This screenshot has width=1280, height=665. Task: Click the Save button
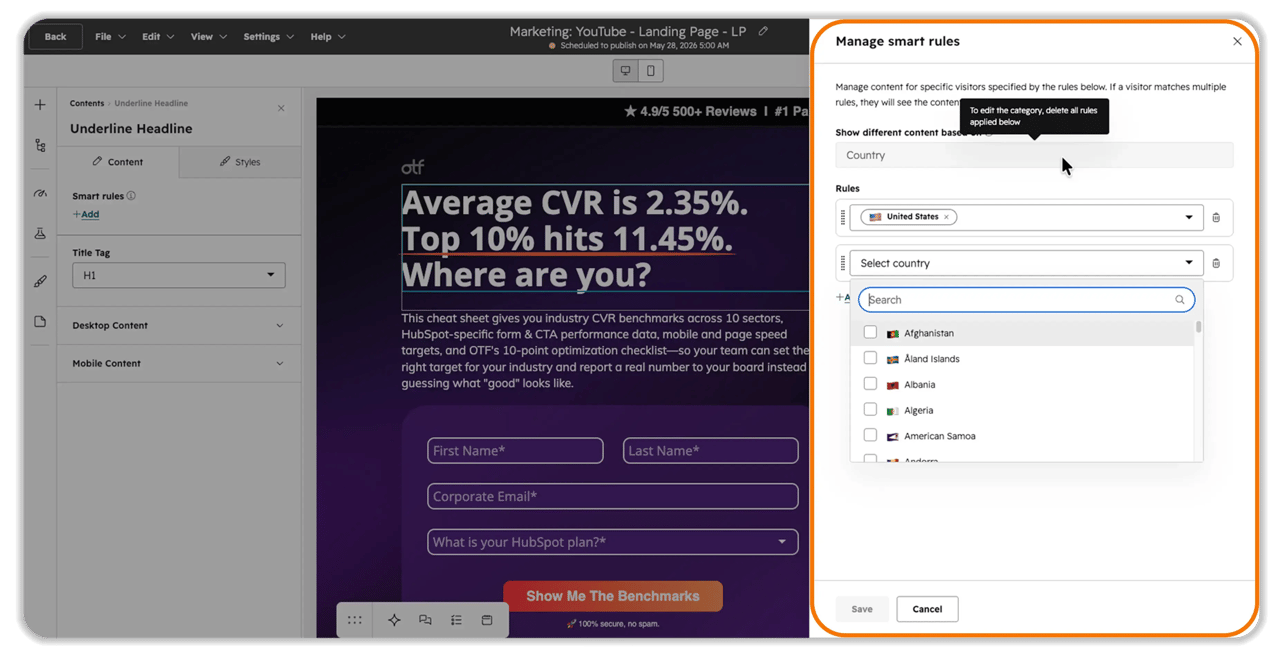[x=862, y=609]
